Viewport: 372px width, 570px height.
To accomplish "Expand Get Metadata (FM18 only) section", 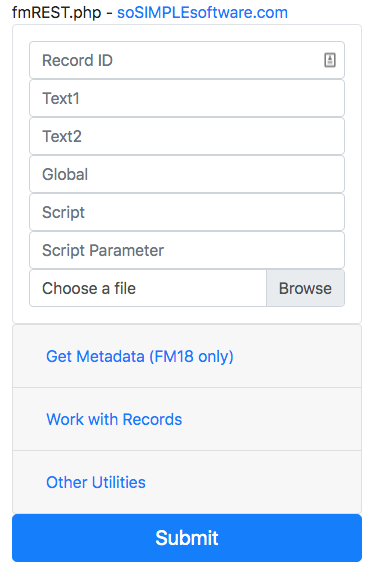I will [x=140, y=356].
